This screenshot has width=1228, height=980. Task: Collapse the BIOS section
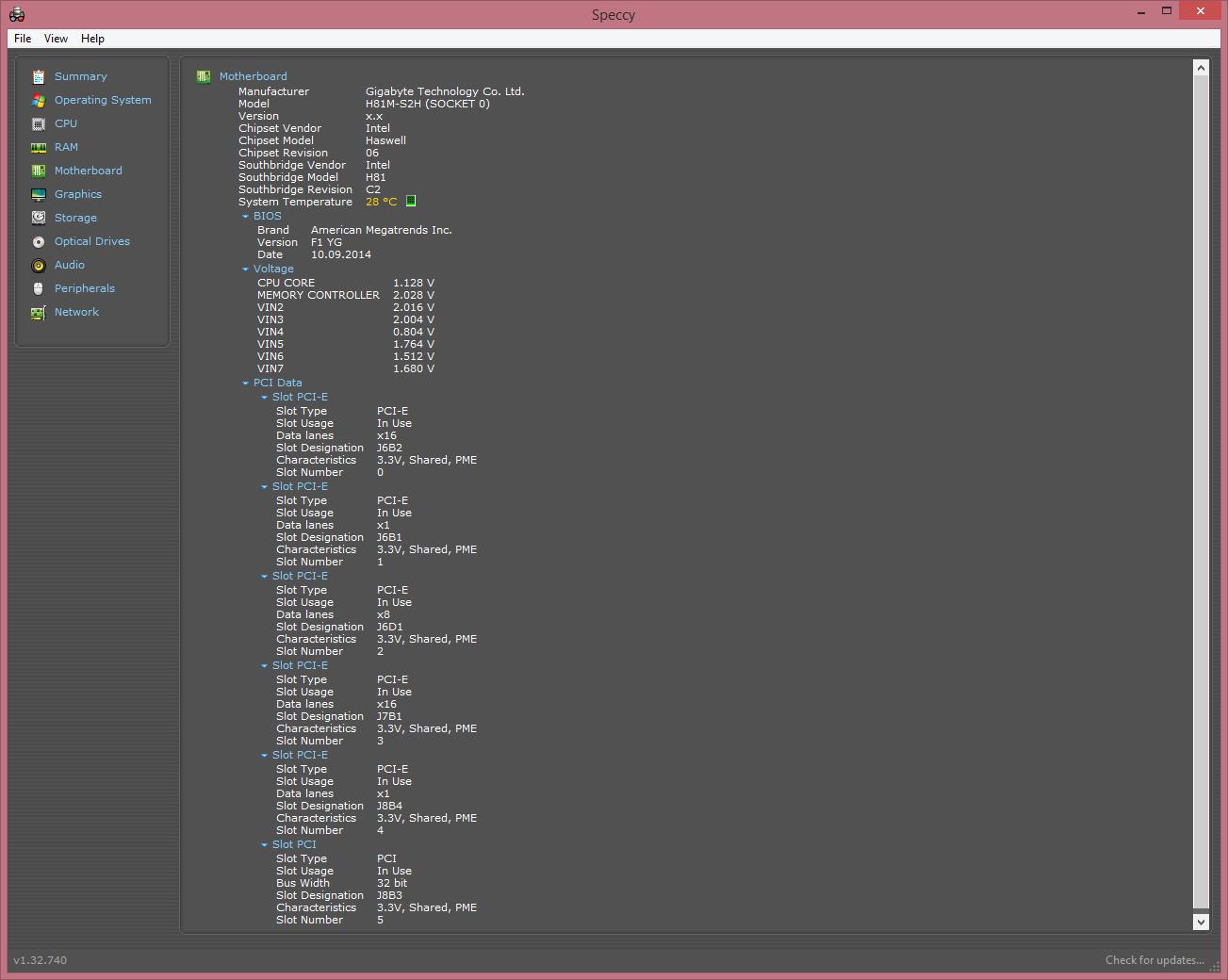(x=245, y=217)
